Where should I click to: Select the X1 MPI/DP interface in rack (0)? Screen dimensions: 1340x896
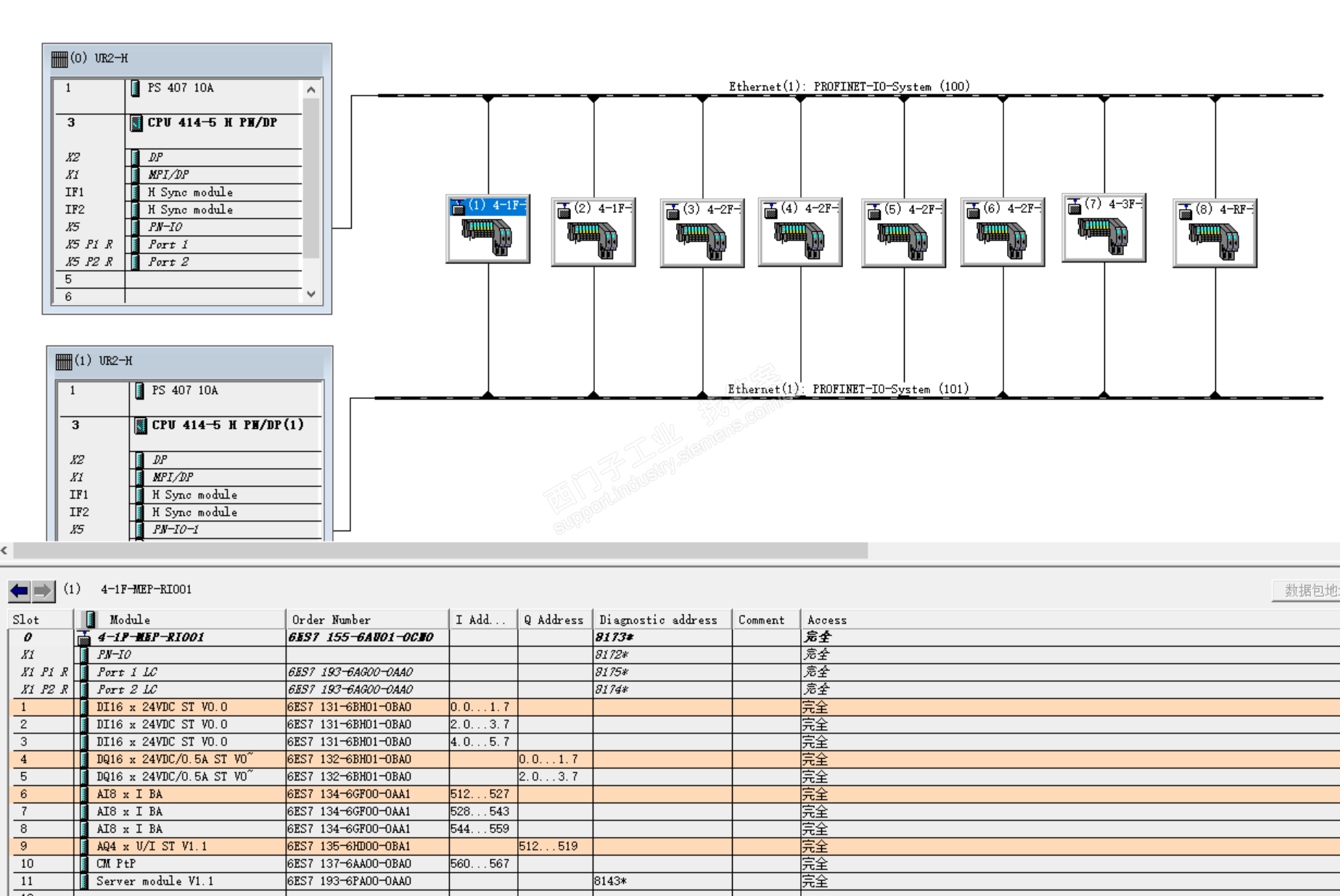(177, 175)
